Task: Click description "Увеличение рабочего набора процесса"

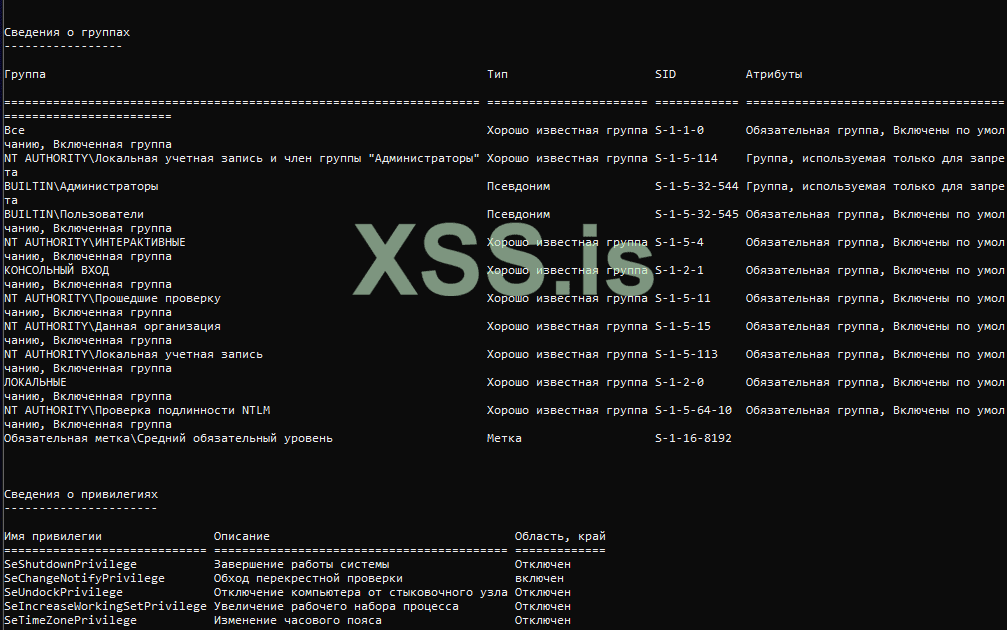Action: pos(337,606)
